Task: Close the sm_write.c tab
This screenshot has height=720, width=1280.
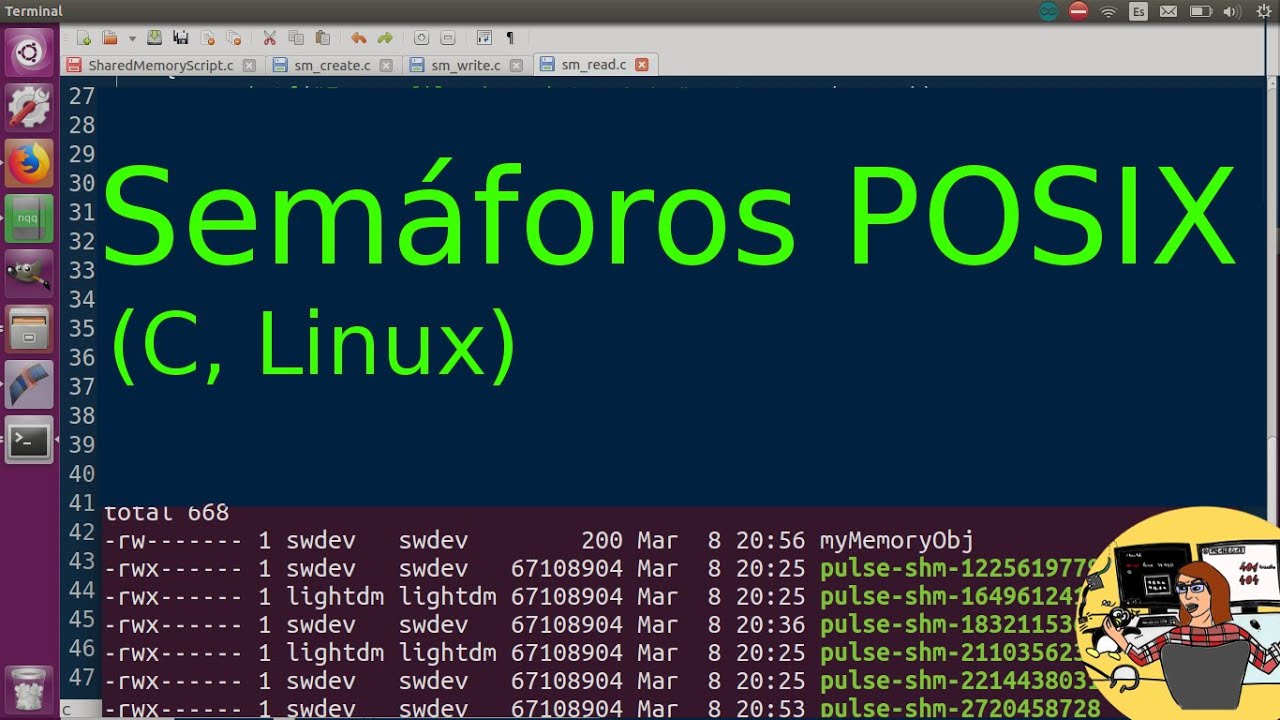Action: [x=516, y=65]
